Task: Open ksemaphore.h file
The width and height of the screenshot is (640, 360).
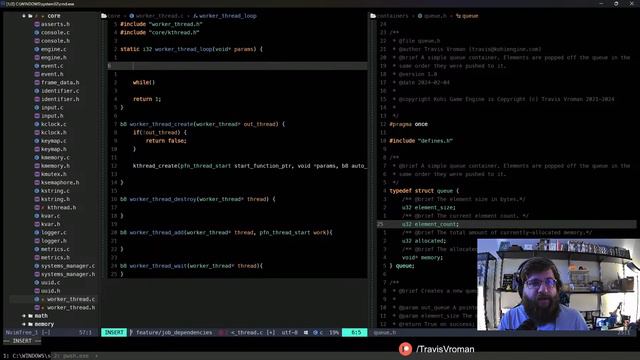Action: 60,182
